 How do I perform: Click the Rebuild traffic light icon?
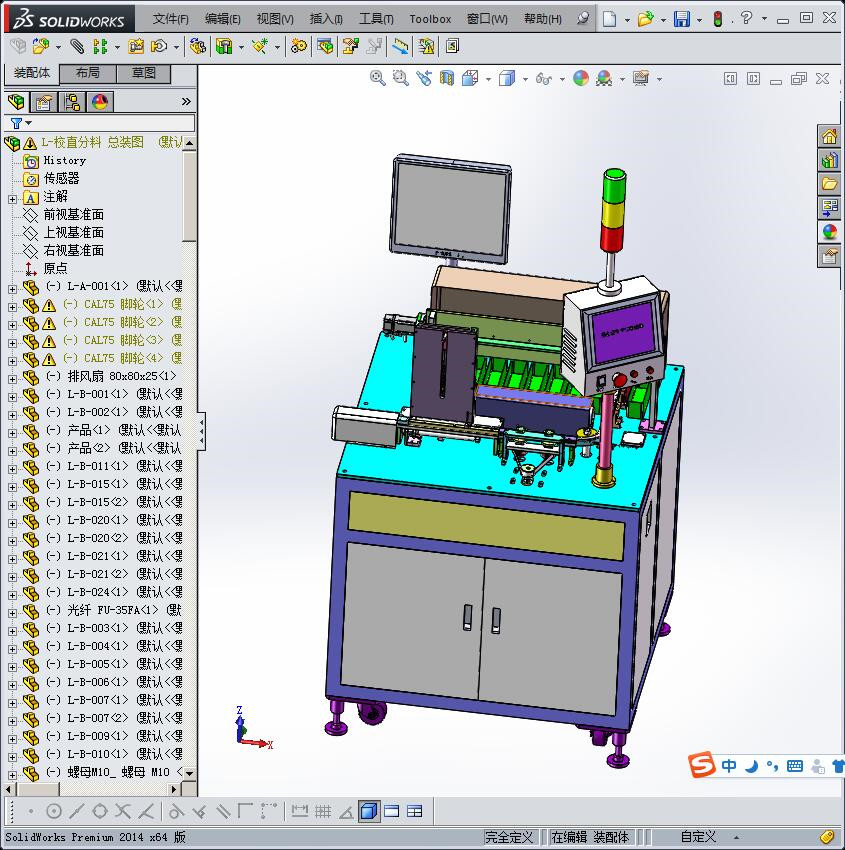(718, 20)
